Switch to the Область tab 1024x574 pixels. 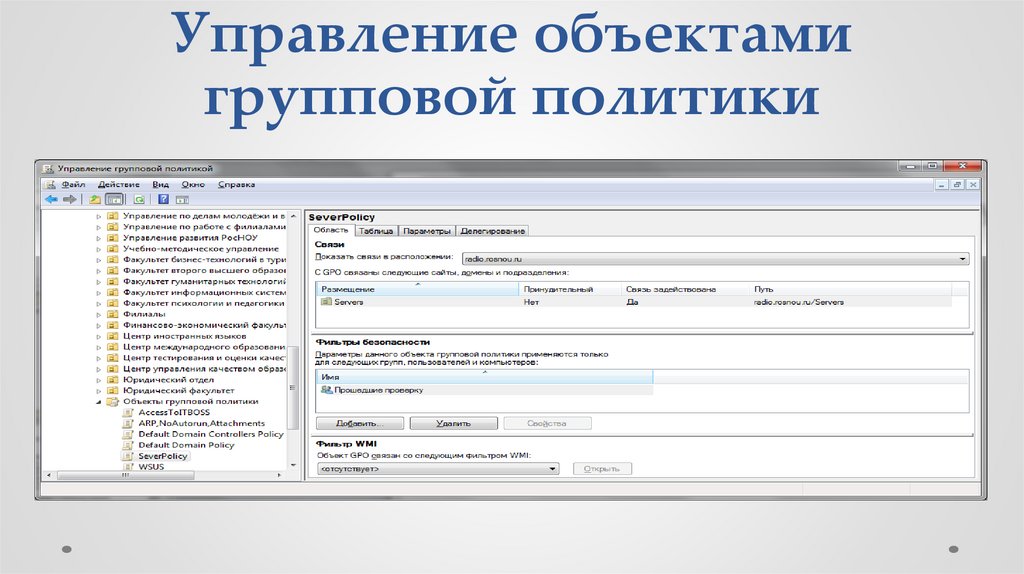(x=330, y=230)
